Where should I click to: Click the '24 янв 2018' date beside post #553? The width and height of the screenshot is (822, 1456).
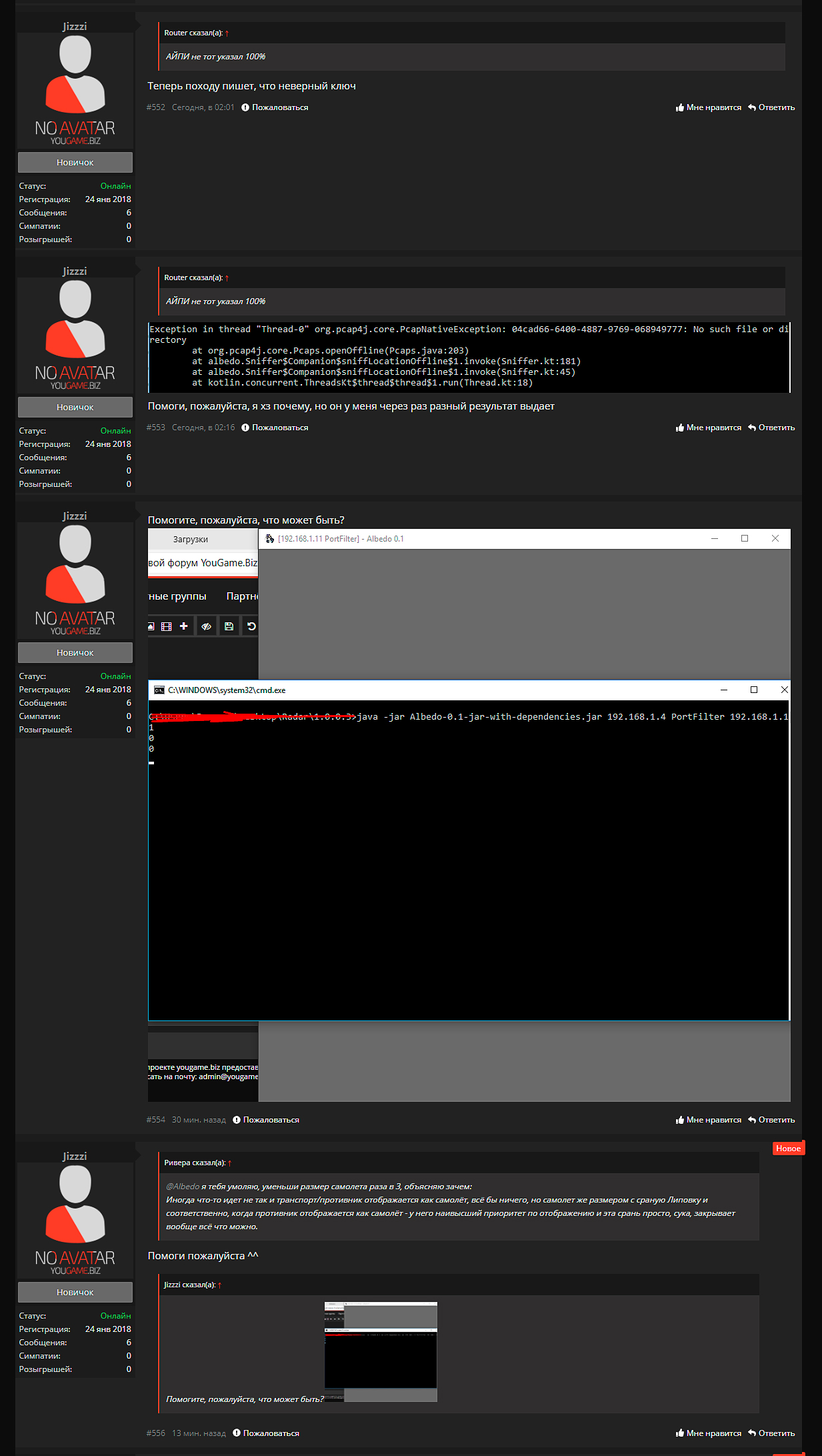[x=108, y=444]
